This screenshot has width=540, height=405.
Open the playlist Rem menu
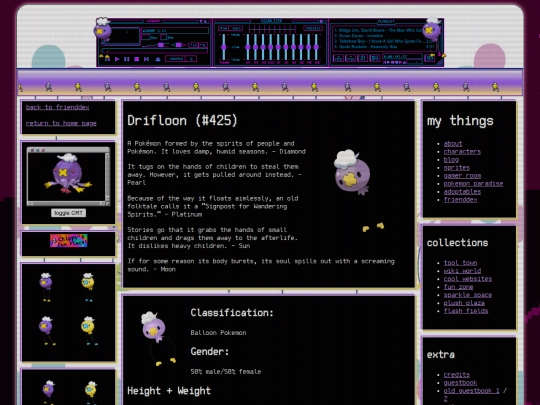tap(350, 58)
